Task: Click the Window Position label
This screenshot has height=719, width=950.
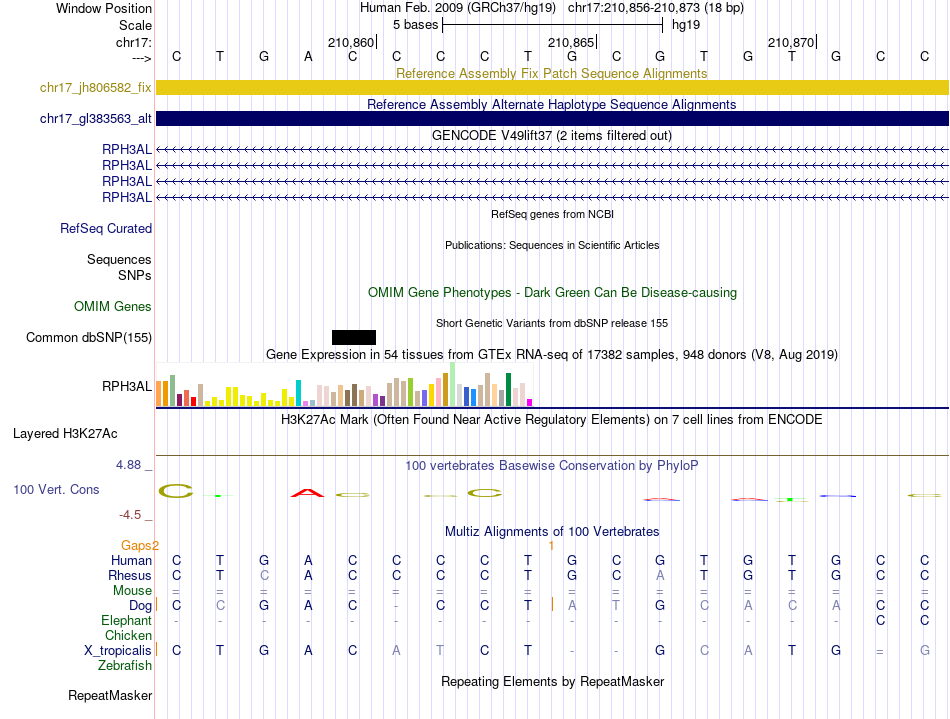Action: (x=104, y=8)
